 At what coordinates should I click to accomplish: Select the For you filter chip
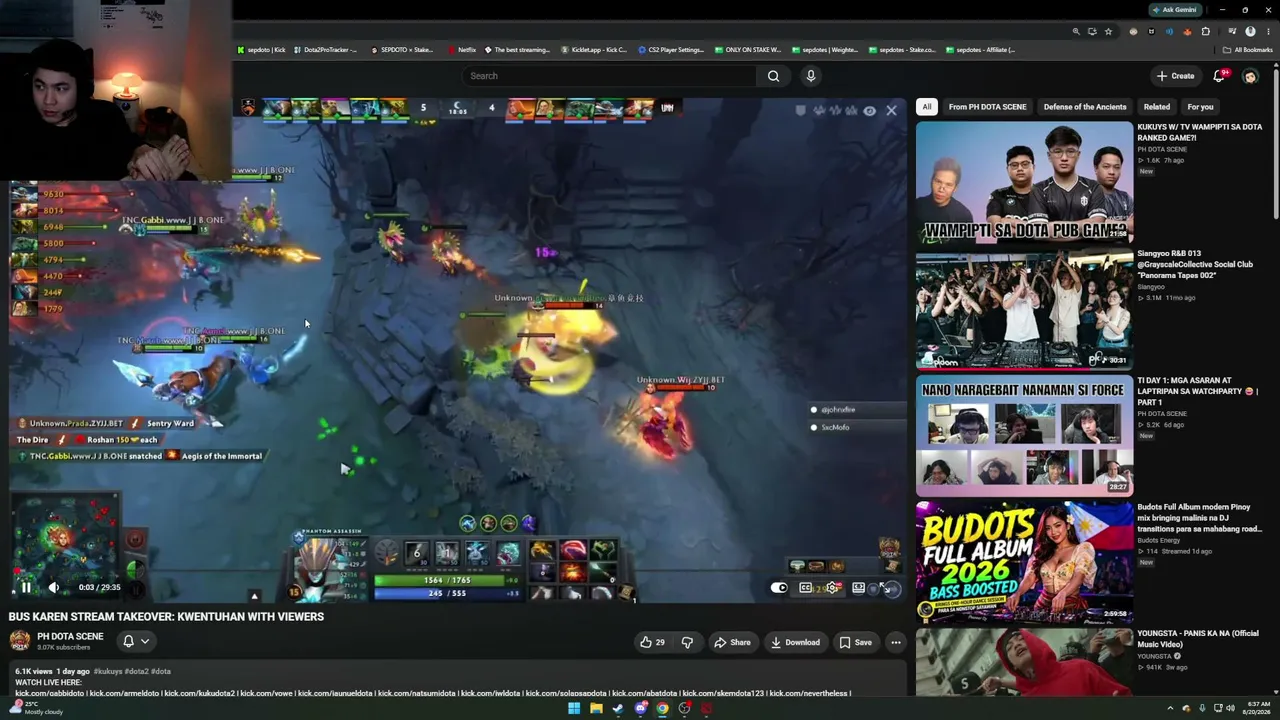click(x=1200, y=107)
